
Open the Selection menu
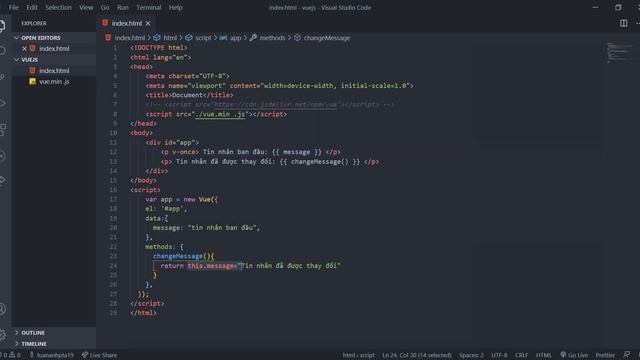(x=58, y=7)
